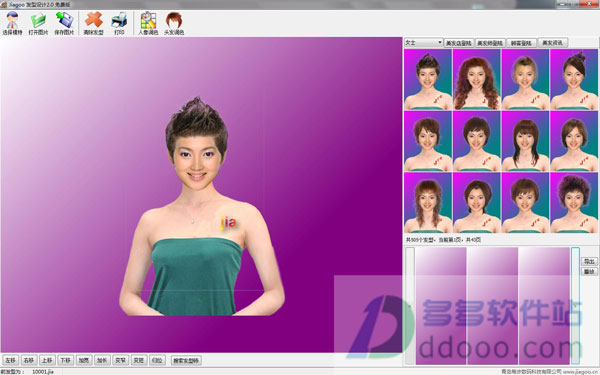Move the hair left with the 左移 button
Viewport: 600px width, 375px height.
pos(10,360)
